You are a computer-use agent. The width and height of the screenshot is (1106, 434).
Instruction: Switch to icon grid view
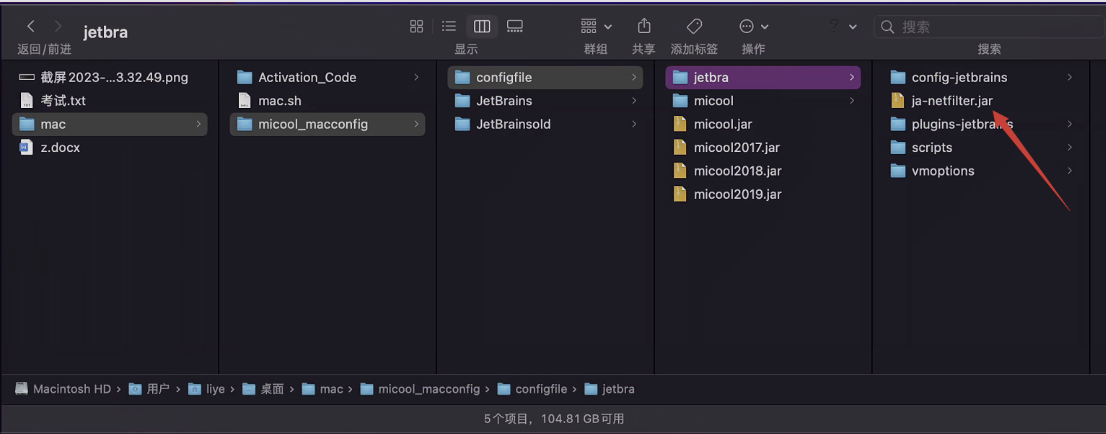pyautogui.click(x=417, y=26)
